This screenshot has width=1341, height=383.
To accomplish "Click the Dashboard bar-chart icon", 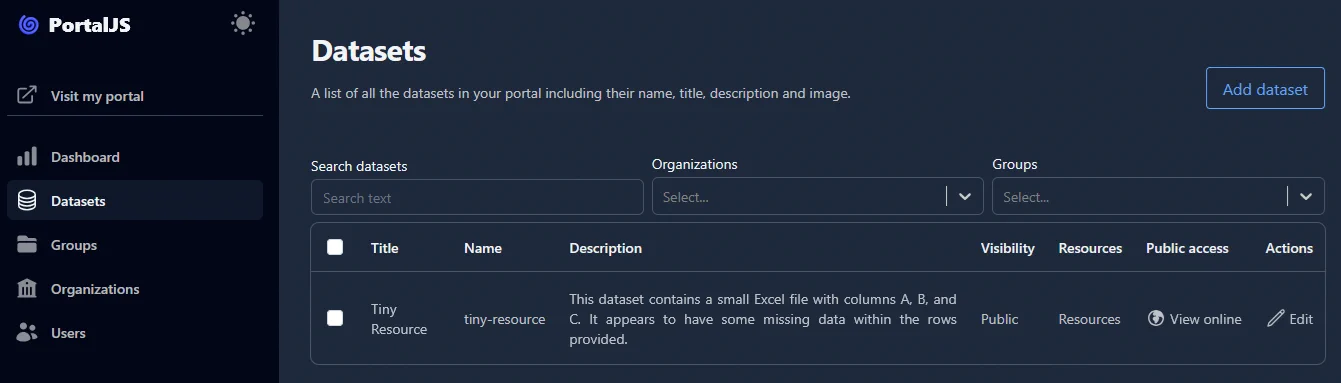I will click(28, 157).
